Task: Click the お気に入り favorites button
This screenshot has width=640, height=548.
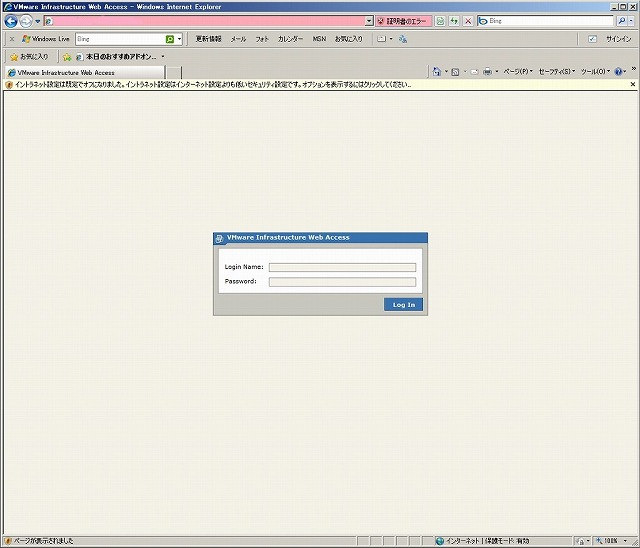Action: pyautogui.click(x=29, y=57)
